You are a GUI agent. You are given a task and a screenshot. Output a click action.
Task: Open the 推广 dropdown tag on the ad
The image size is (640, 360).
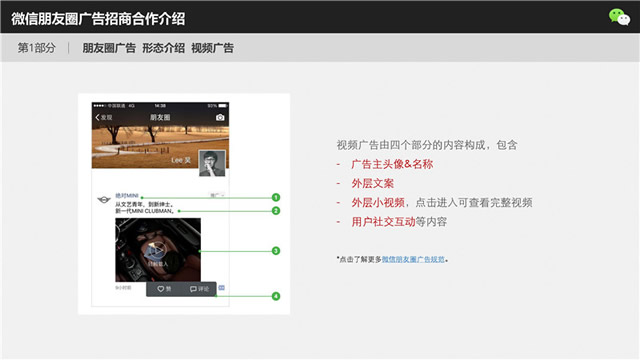pyautogui.click(x=217, y=196)
